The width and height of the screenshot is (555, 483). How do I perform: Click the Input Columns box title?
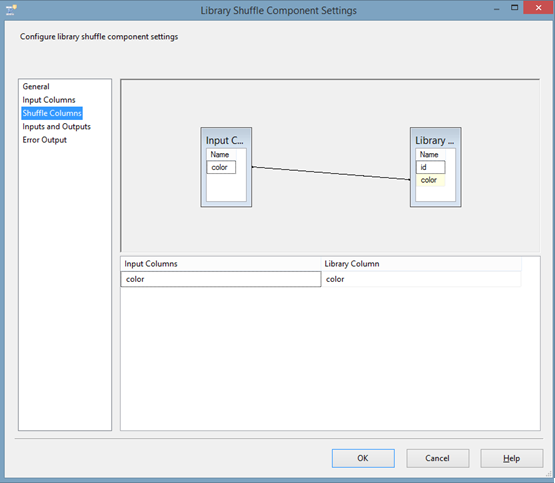225,140
